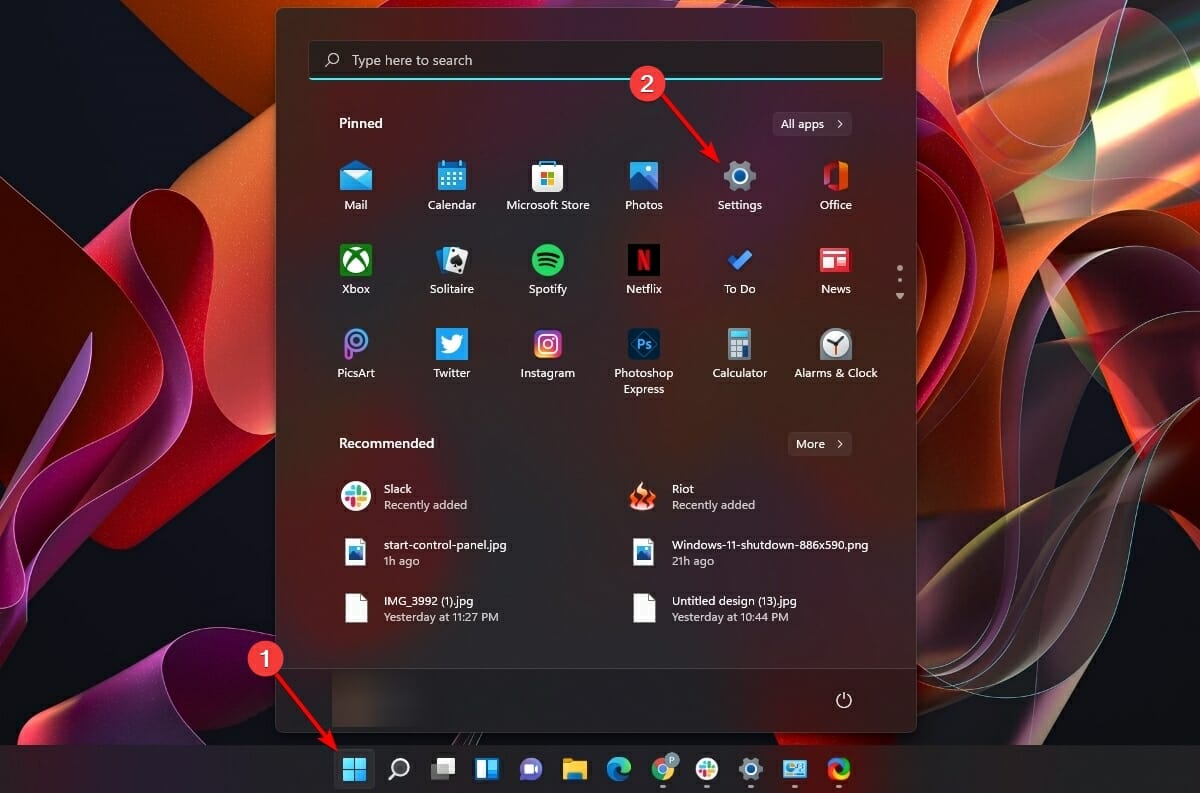This screenshot has height=793, width=1200.
Task: Open the Xbox app
Action: pos(356,270)
